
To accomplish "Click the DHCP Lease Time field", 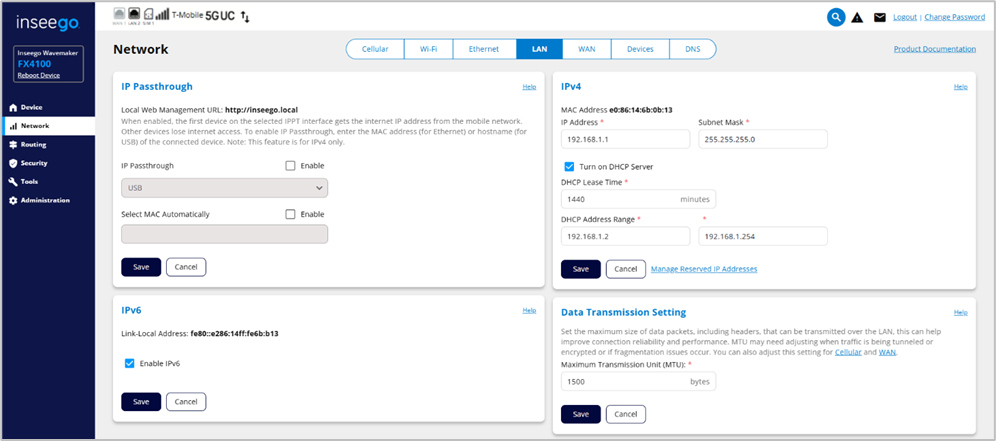I will (x=618, y=200).
